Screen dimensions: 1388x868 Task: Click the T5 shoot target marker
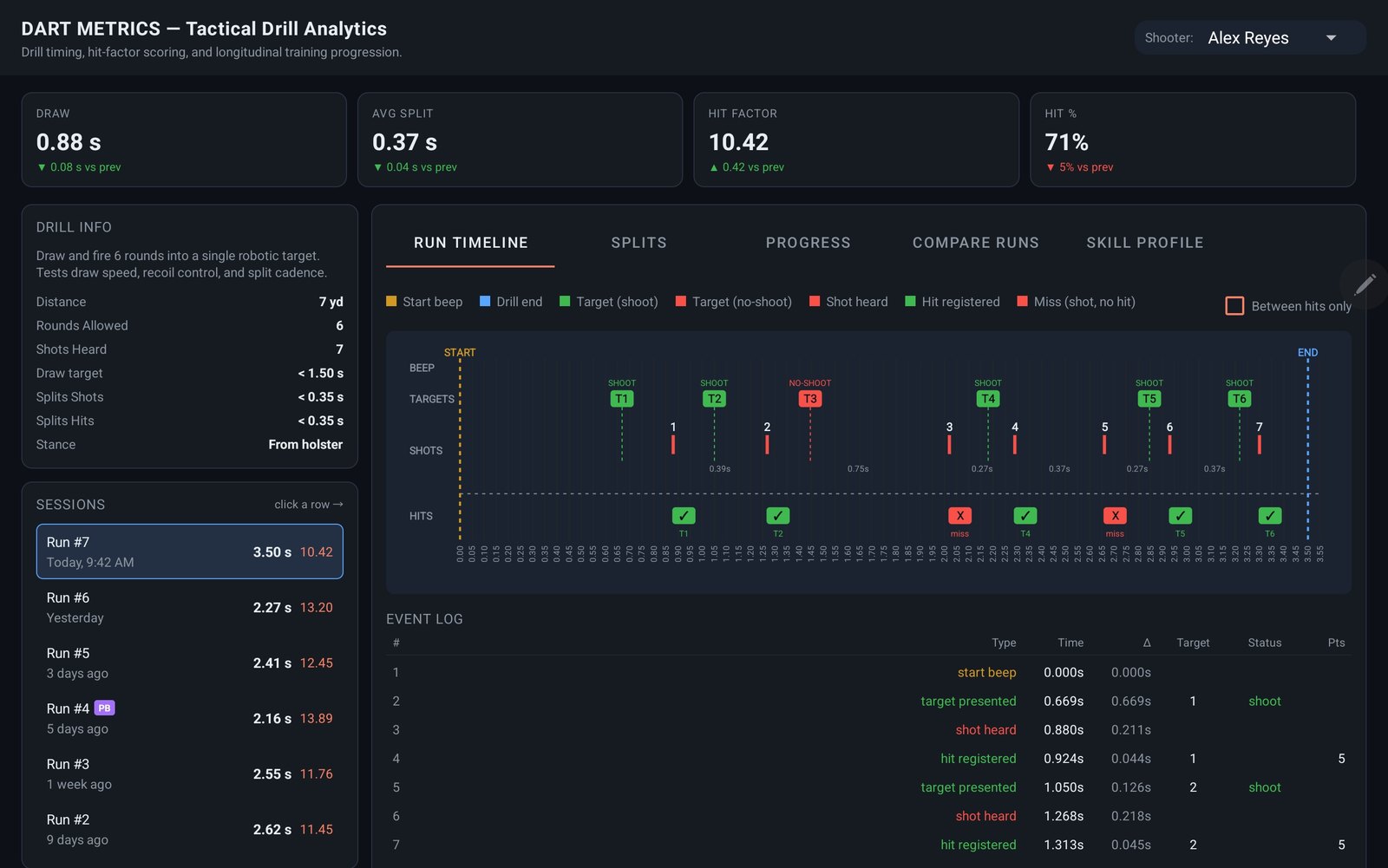[1149, 399]
